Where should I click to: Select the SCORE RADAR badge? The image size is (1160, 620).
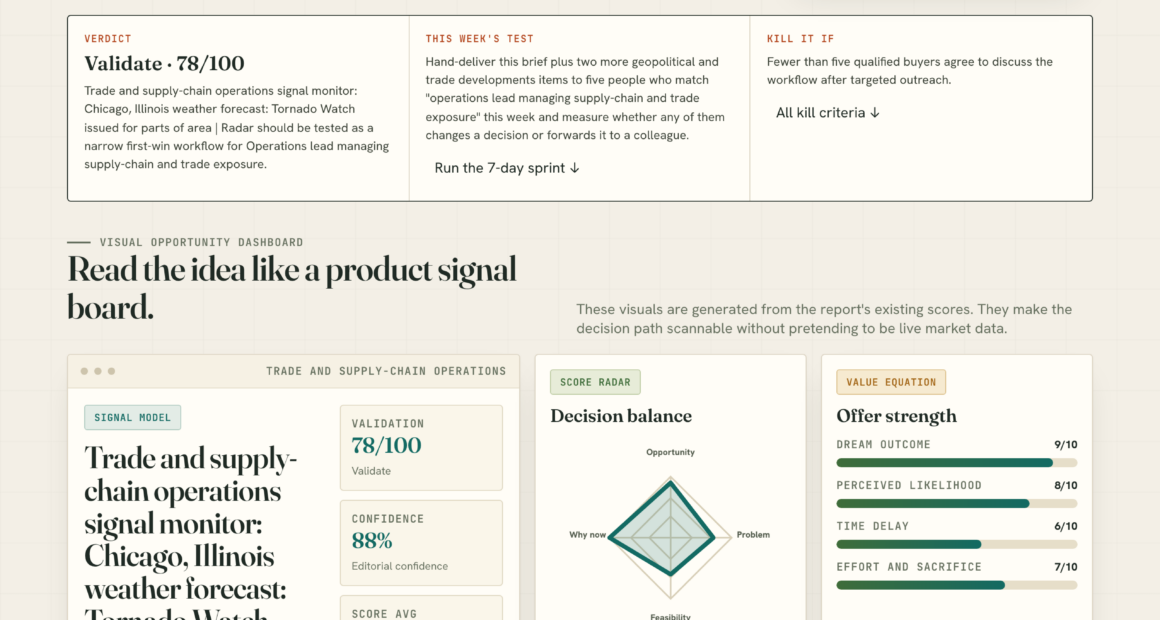click(x=596, y=383)
